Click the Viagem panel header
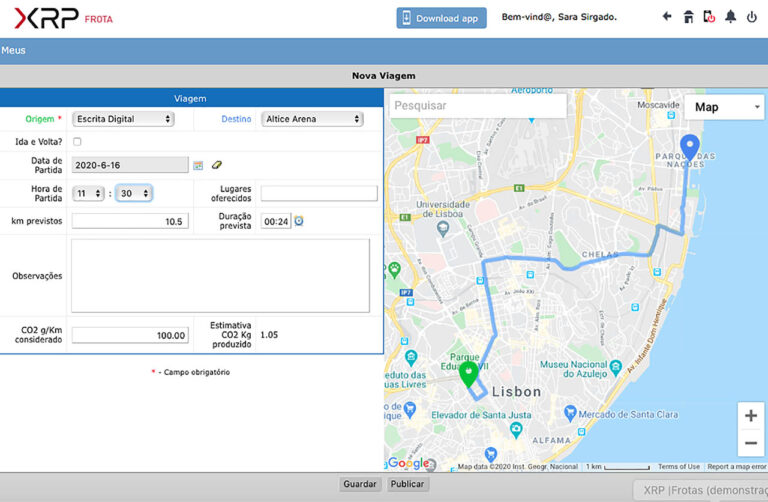Screen dimensions: 768x502 (192, 98)
